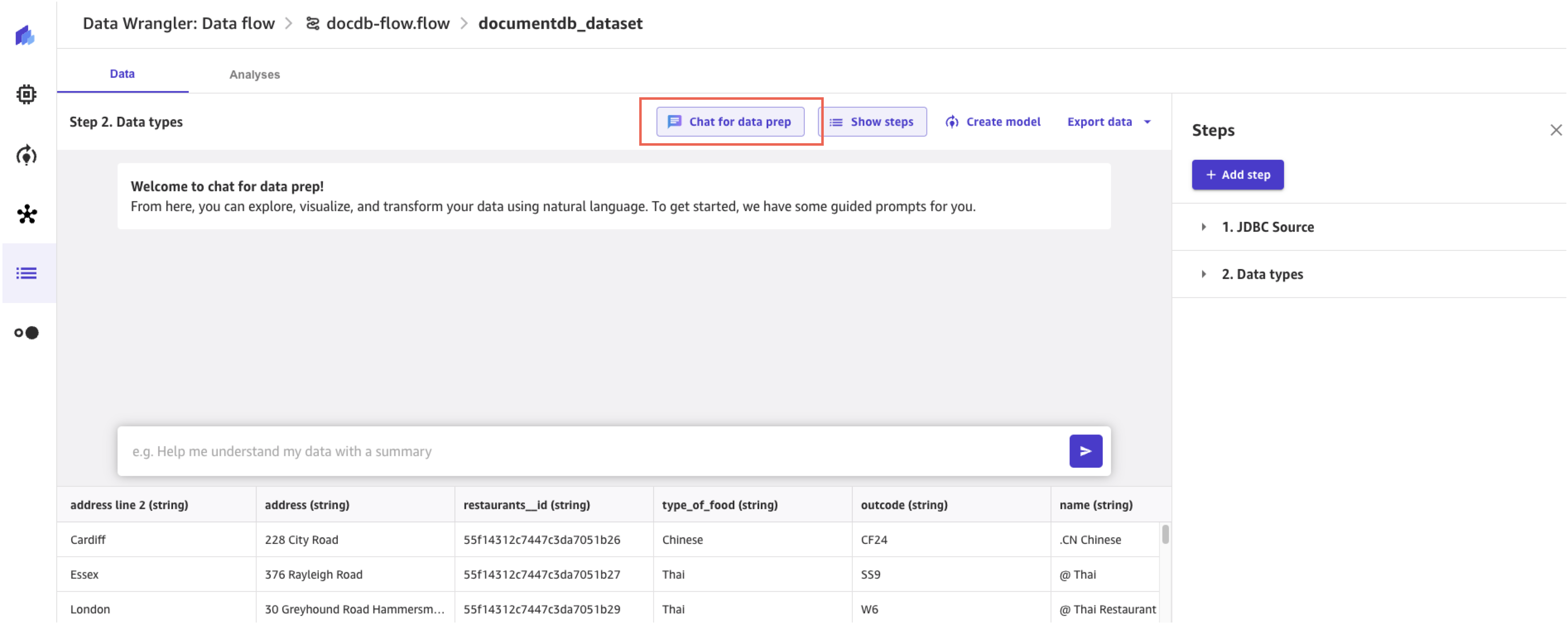Click the two-circles icon in left sidebar

coord(27,333)
